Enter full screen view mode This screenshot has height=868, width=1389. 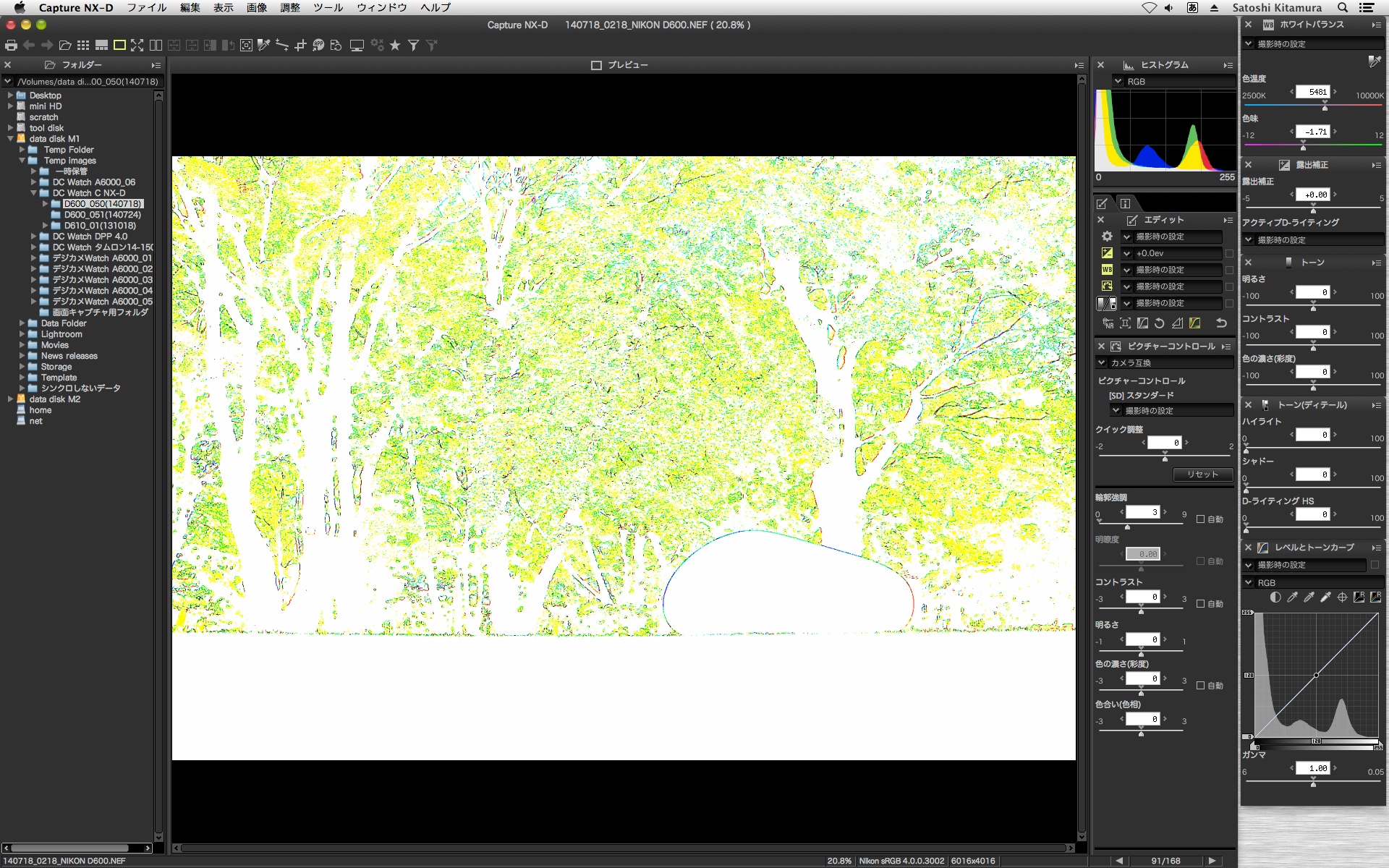click(137, 46)
